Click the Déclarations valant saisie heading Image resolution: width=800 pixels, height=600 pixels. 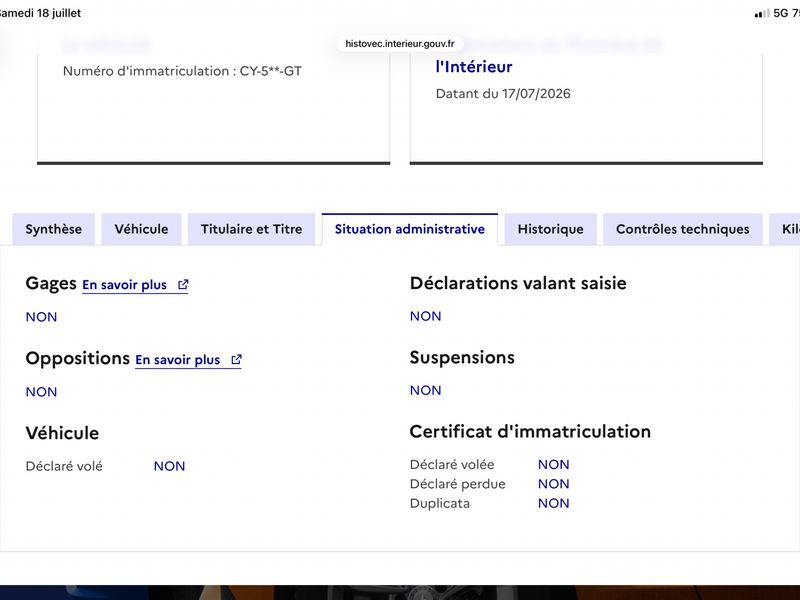pos(518,283)
